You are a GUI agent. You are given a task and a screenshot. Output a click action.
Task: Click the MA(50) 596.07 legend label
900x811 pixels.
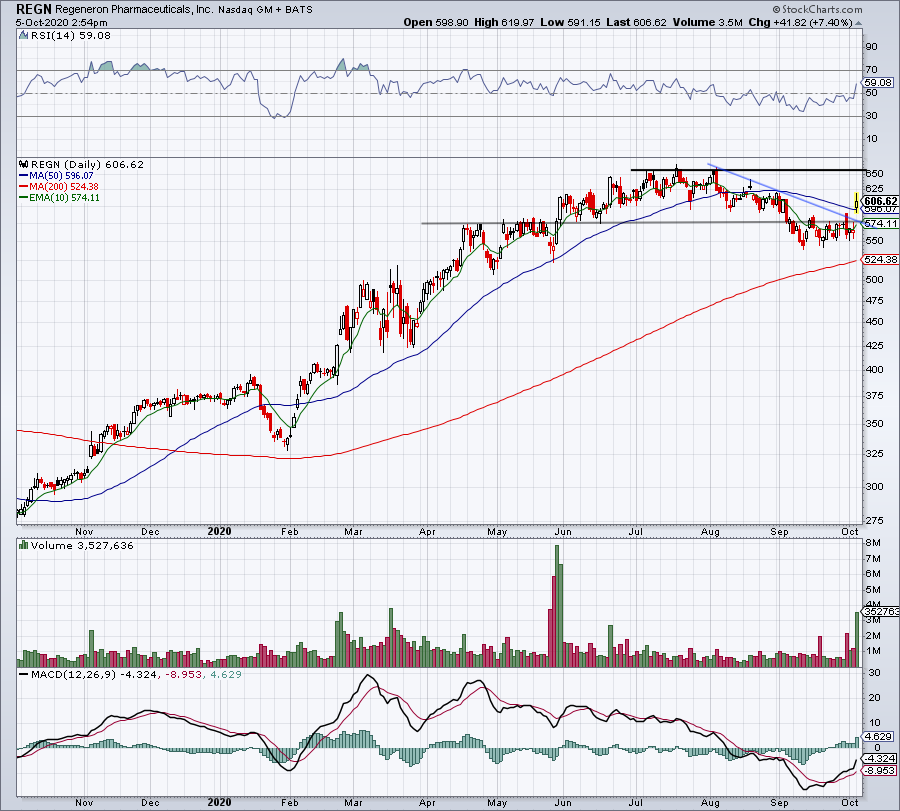click(x=61, y=176)
